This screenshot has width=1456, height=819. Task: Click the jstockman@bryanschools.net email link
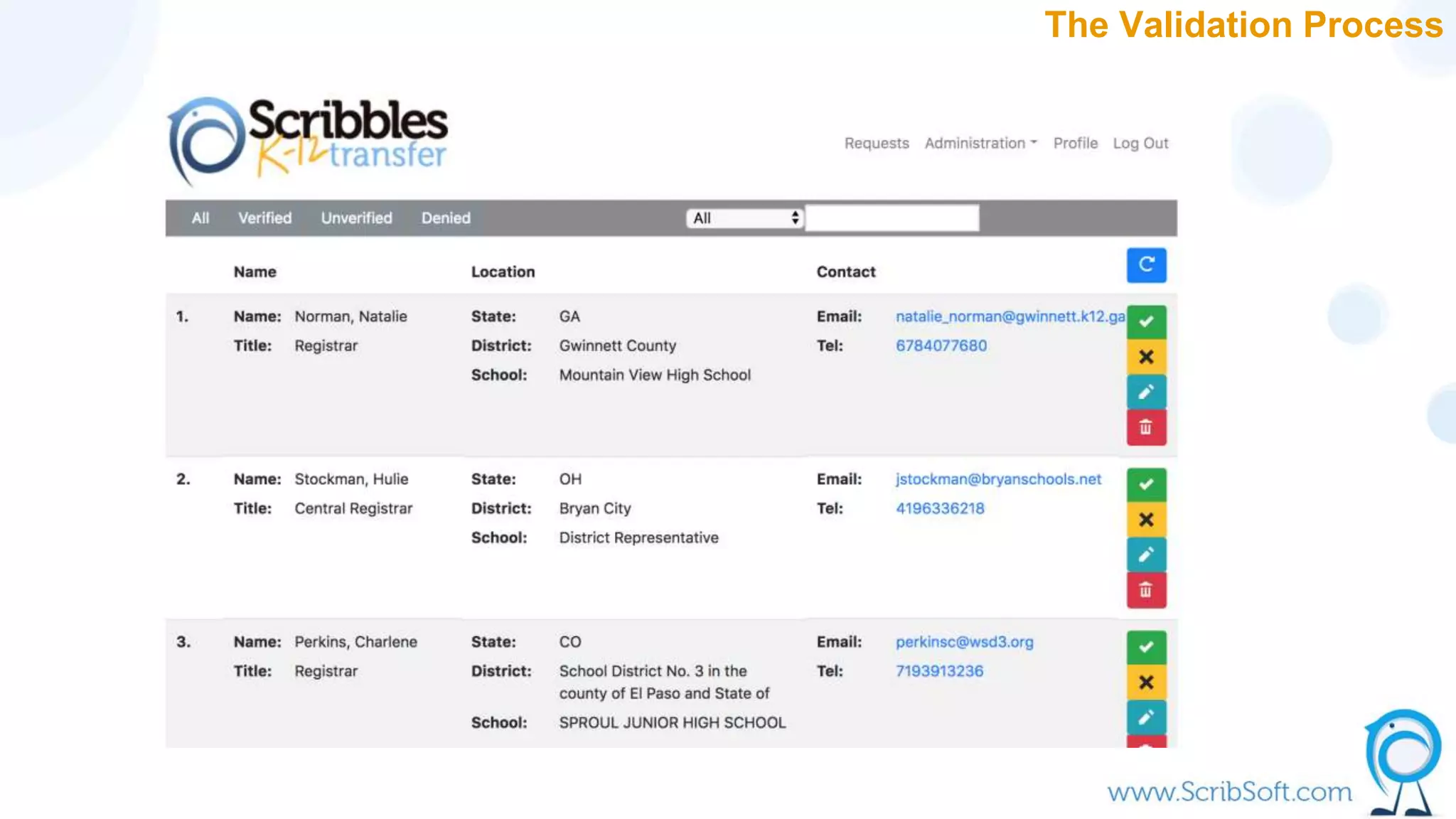pos(998,479)
